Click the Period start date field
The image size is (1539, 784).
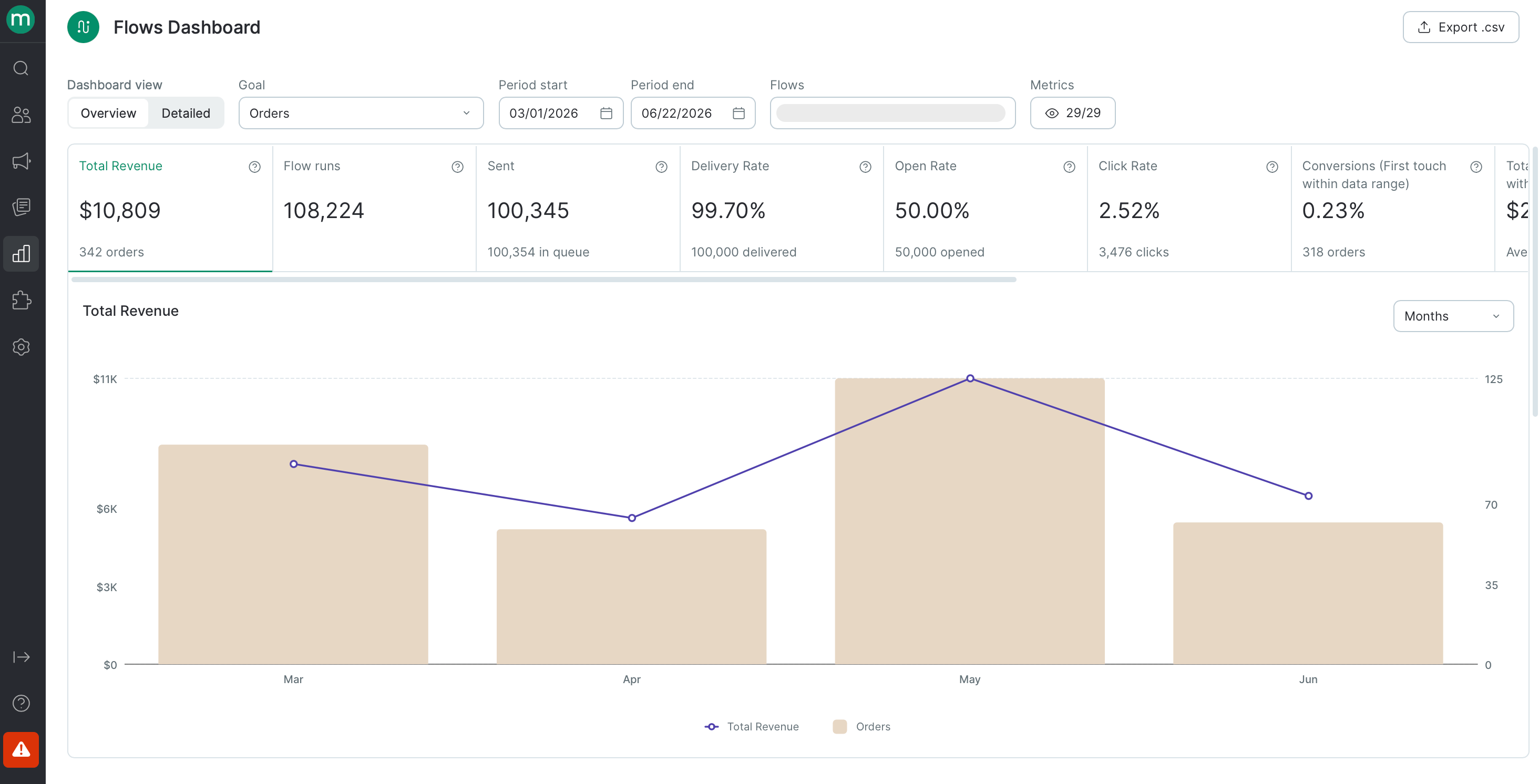[x=561, y=113]
